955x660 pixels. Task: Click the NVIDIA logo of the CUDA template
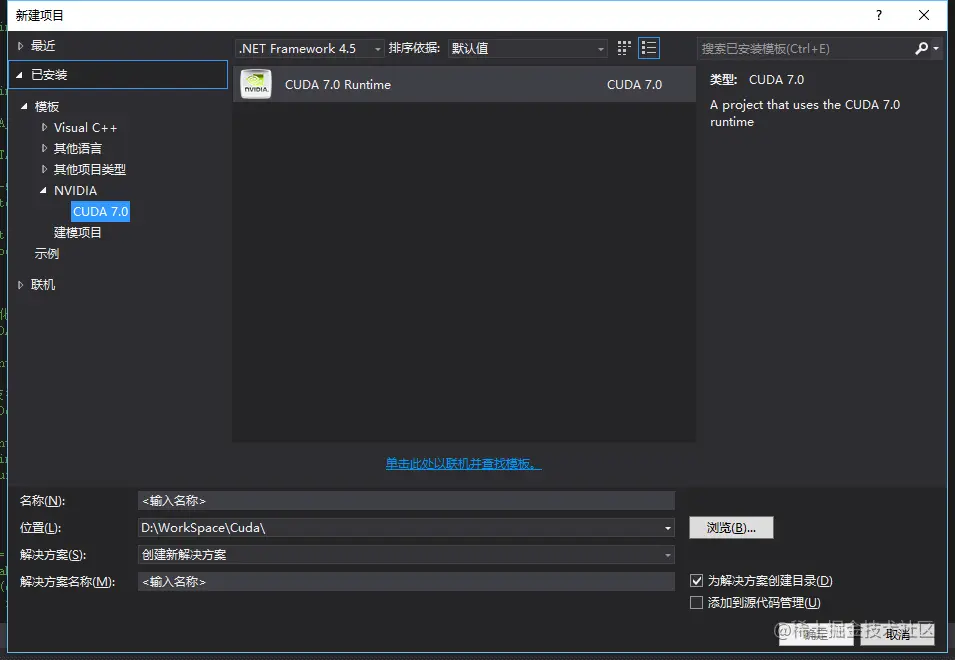pyautogui.click(x=256, y=84)
